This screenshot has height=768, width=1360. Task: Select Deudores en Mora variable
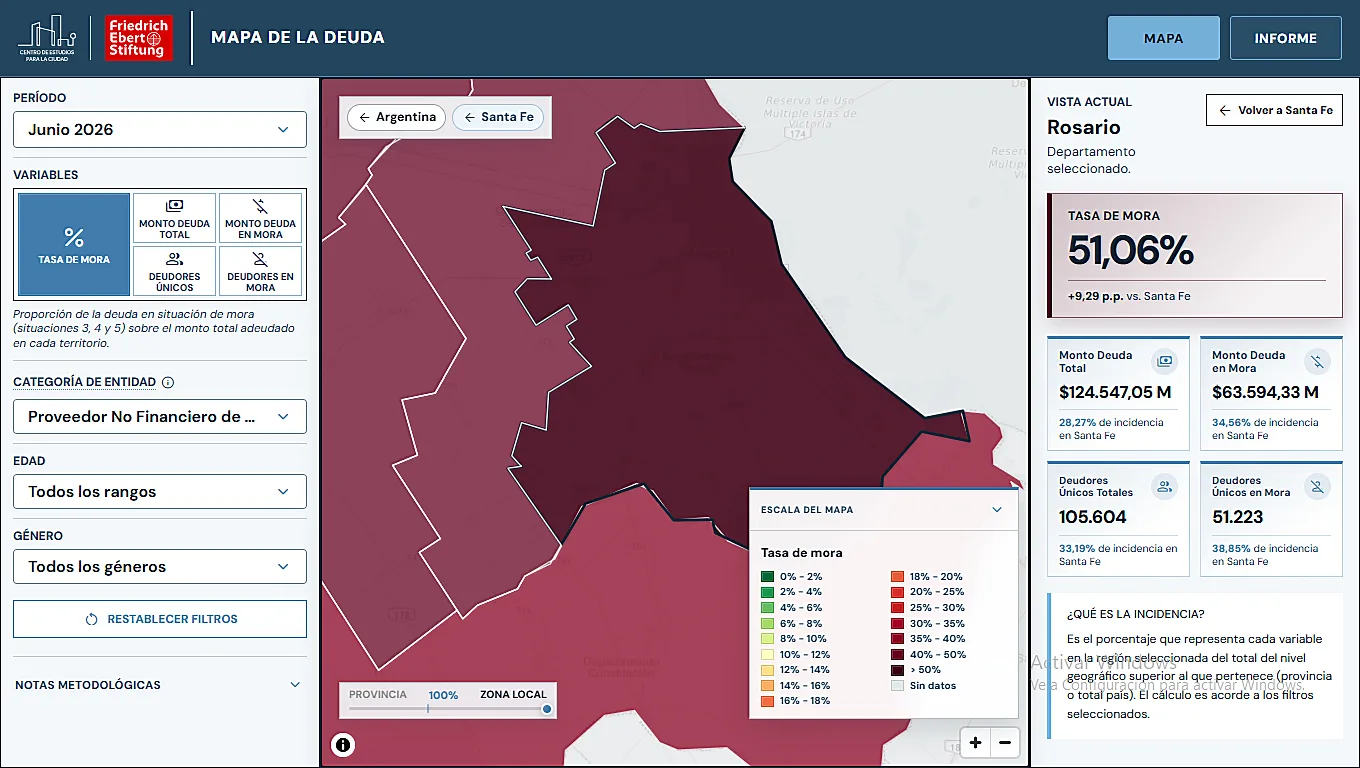coord(260,271)
